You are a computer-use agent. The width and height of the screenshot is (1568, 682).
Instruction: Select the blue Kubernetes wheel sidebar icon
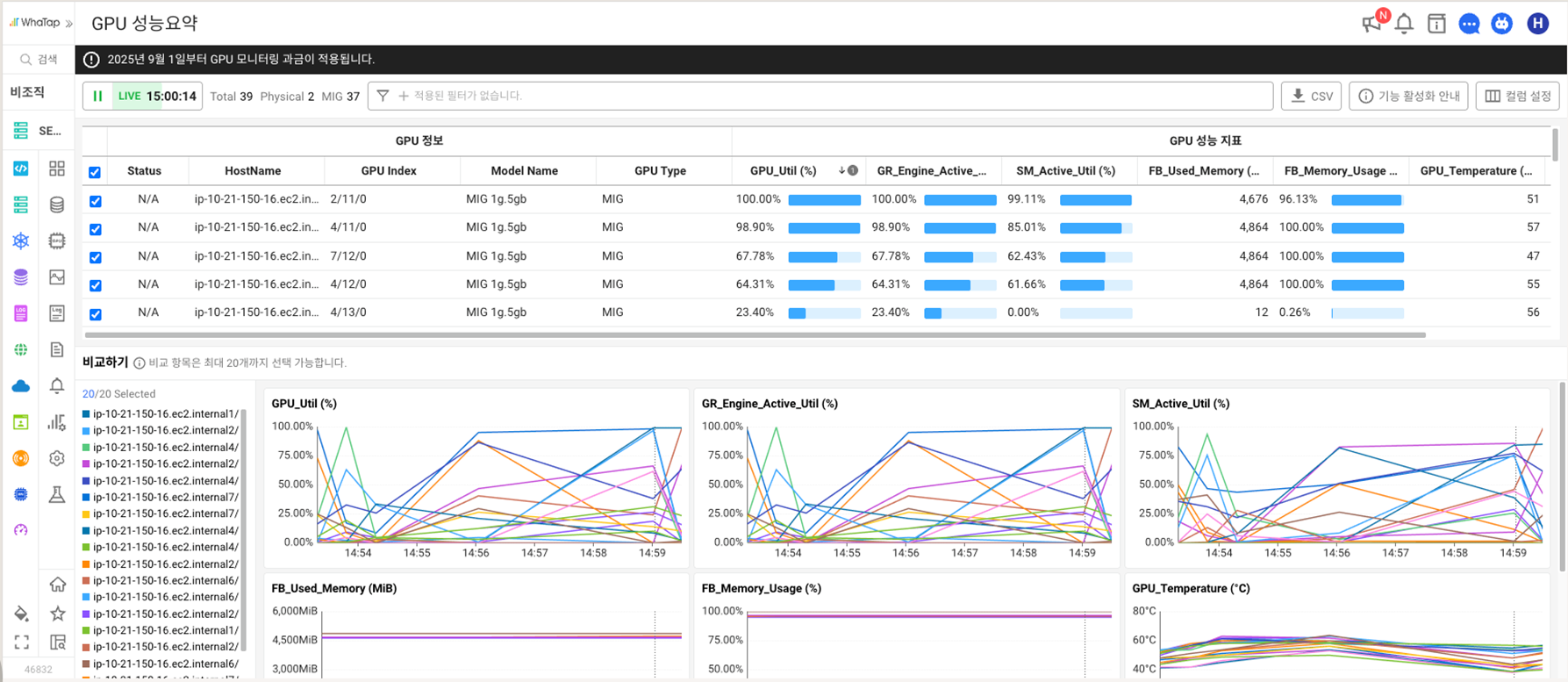(x=21, y=240)
